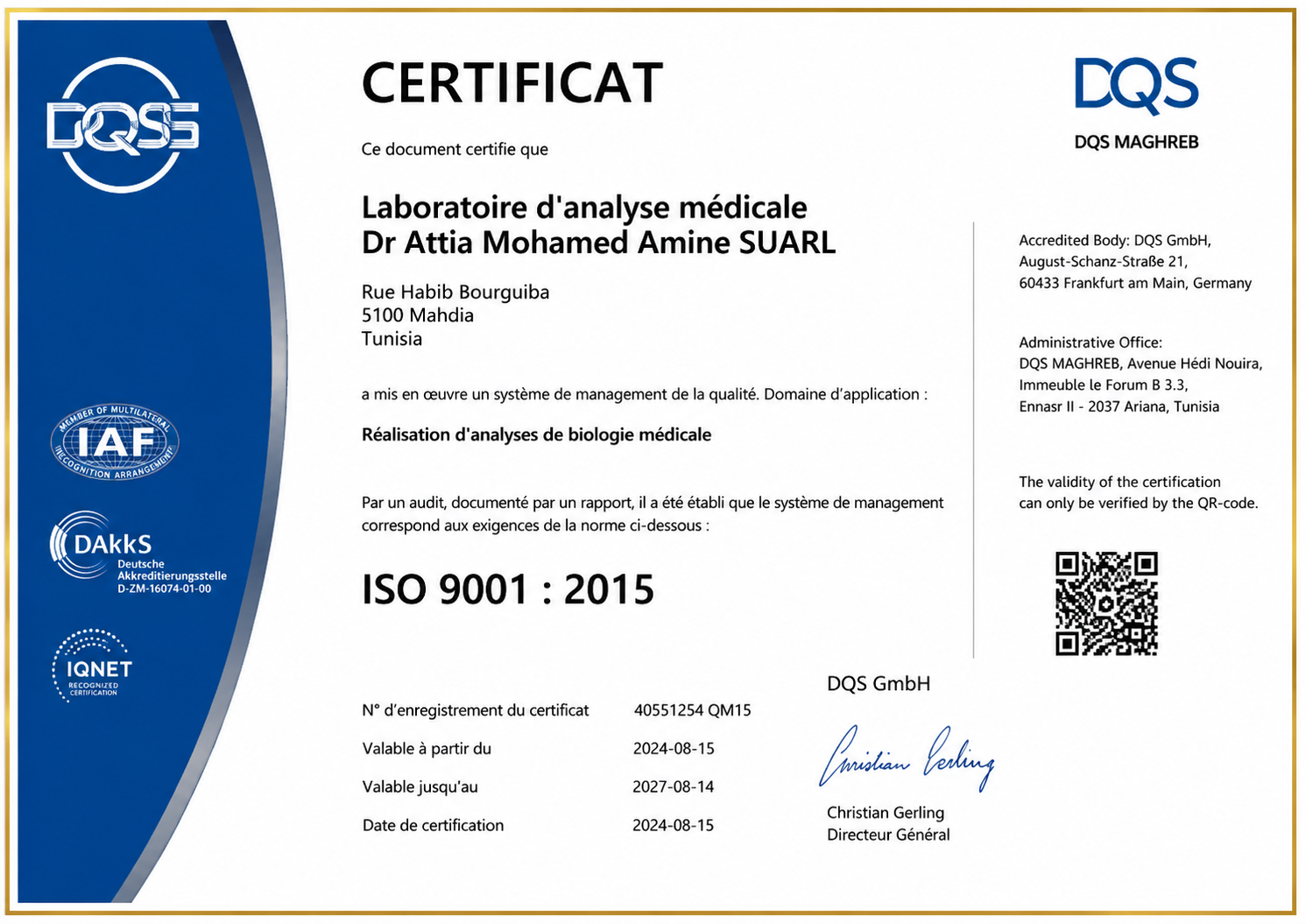
Task: Click the 'Valable jusqu'au' label
Action: tap(420, 787)
